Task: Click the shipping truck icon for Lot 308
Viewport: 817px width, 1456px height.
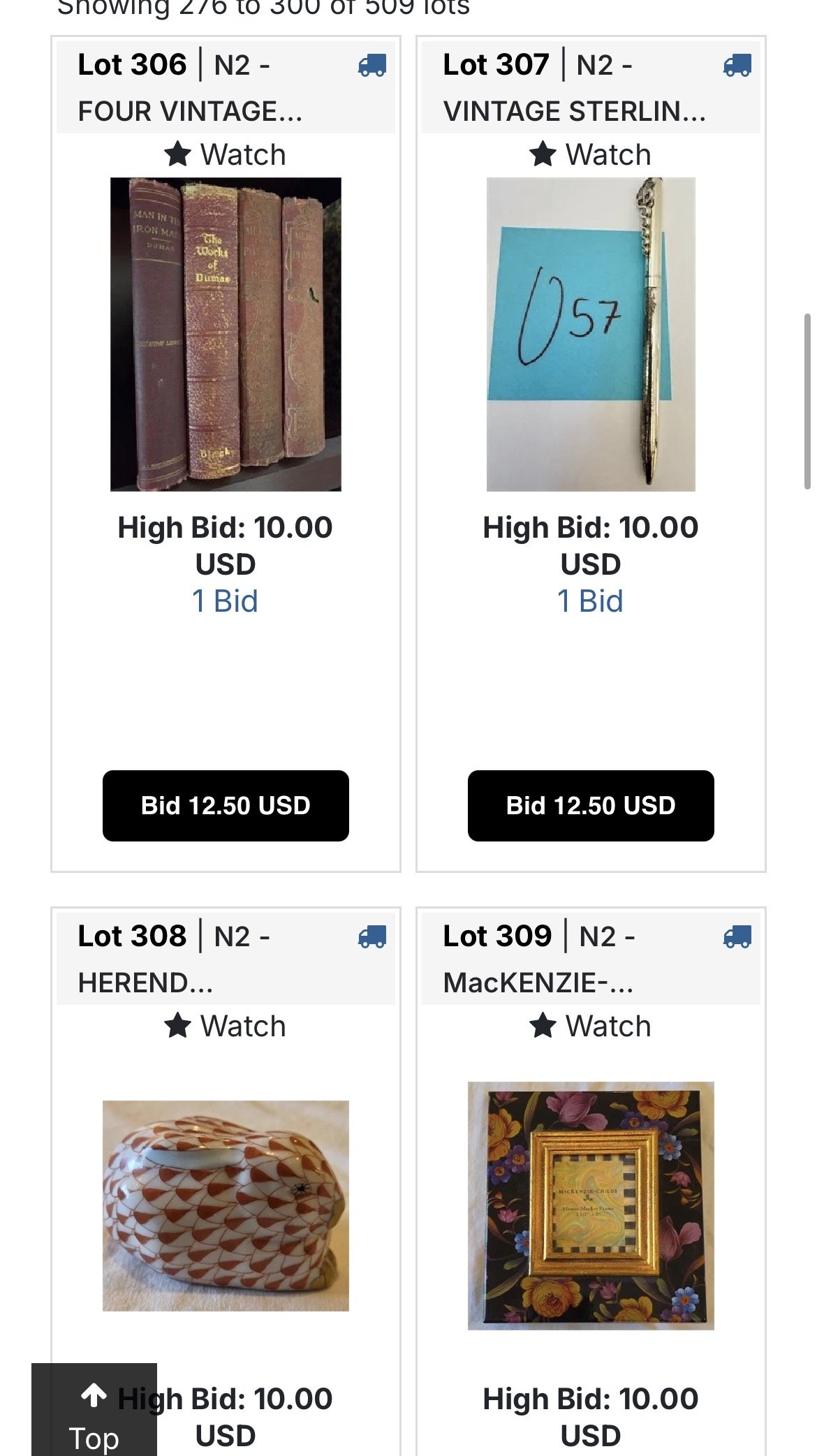Action: tap(372, 936)
